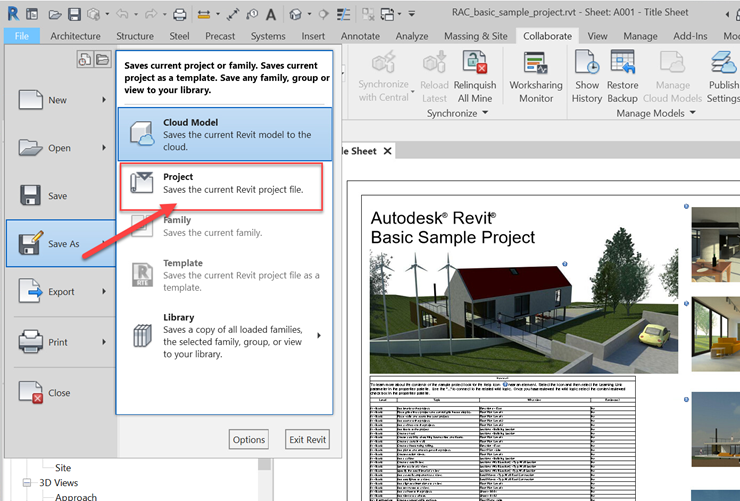This screenshot has height=501, width=740.
Task: Select Open in the File menu
Action: pyautogui.click(x=61, y=148)
